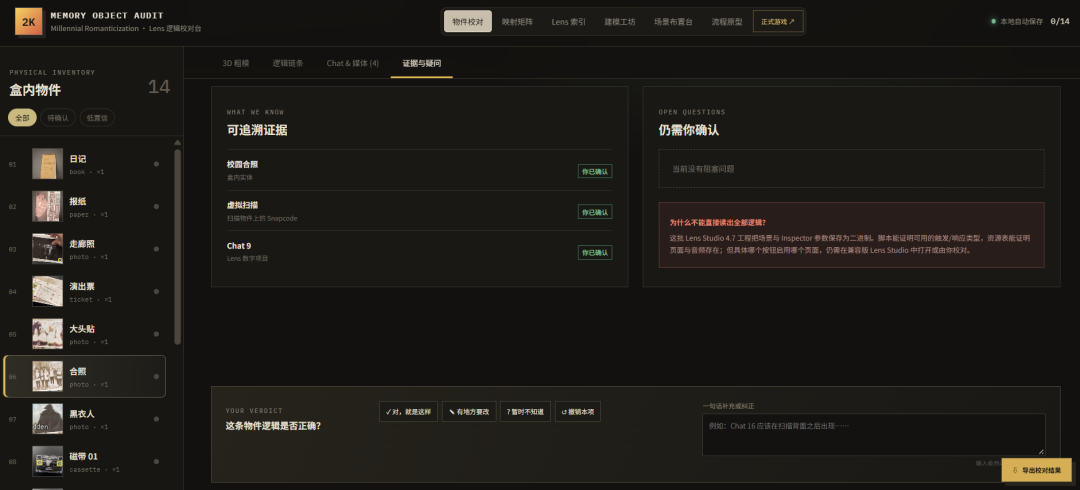Click the status dot for 大头贴
Screen dimensions: 1080x490
point(156,334)
